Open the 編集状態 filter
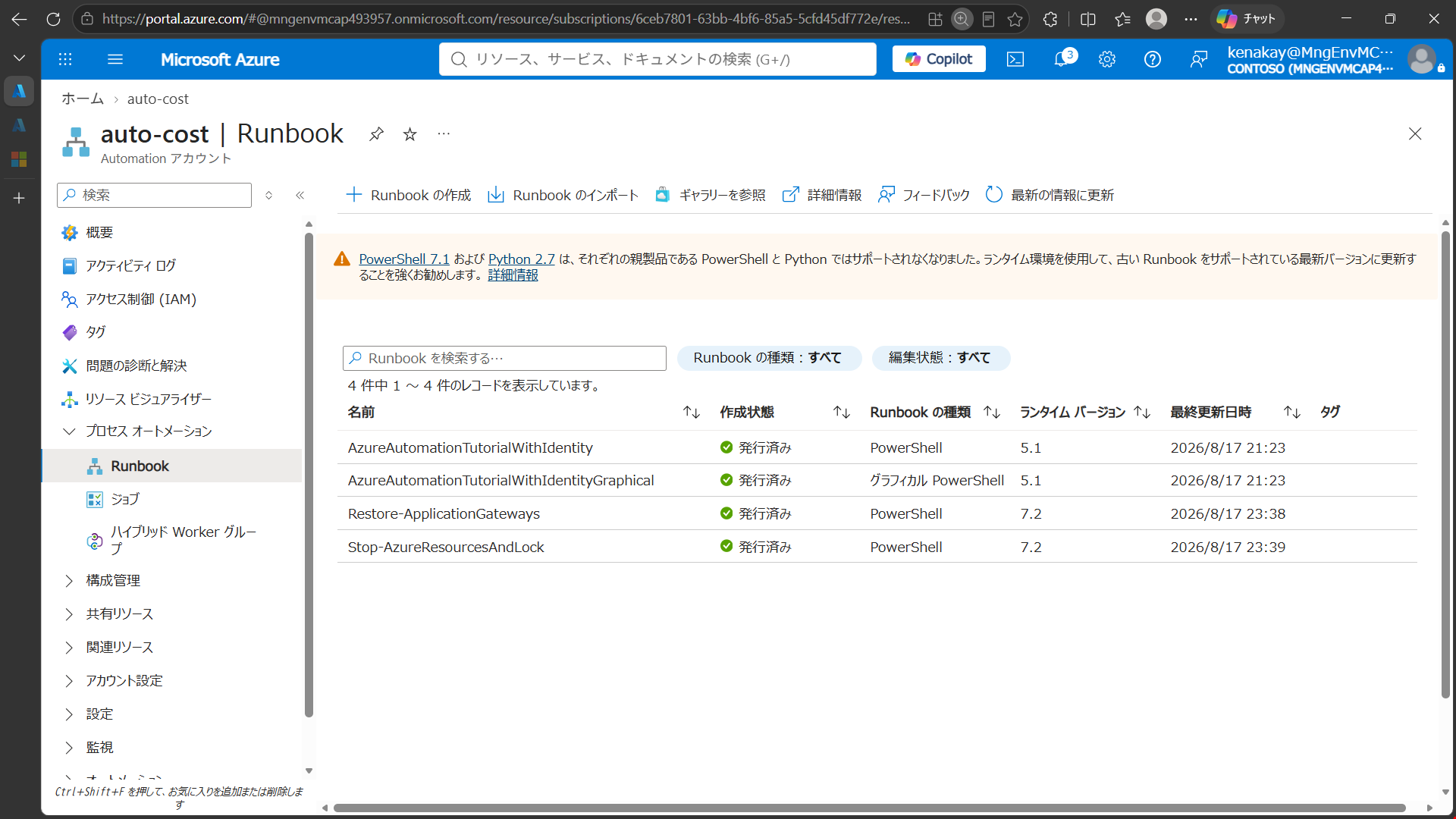Viewport: 1456px width, 819px height. tap(940, 358)
